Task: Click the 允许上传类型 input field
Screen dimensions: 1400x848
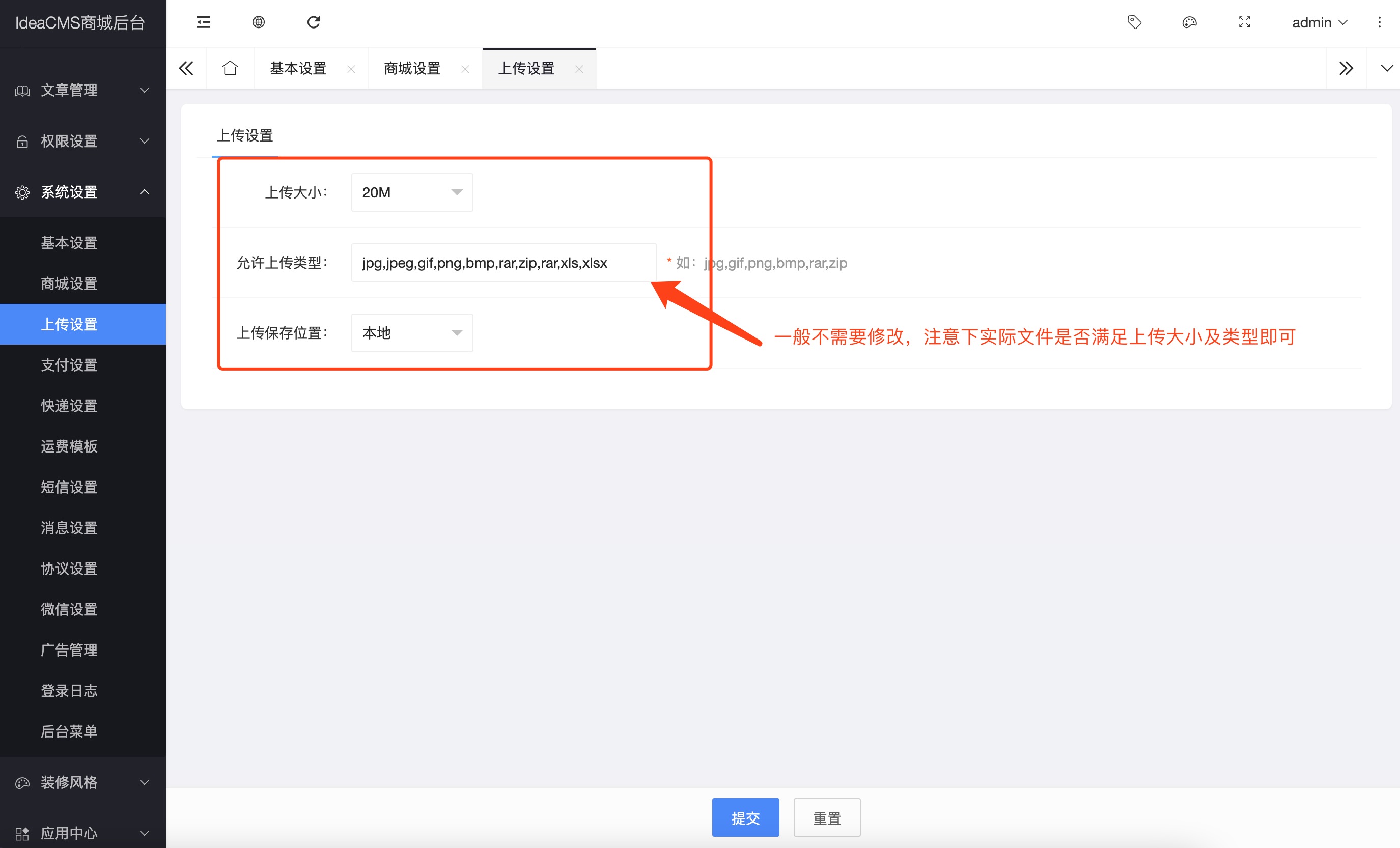Action: click(x=503, y=263)
